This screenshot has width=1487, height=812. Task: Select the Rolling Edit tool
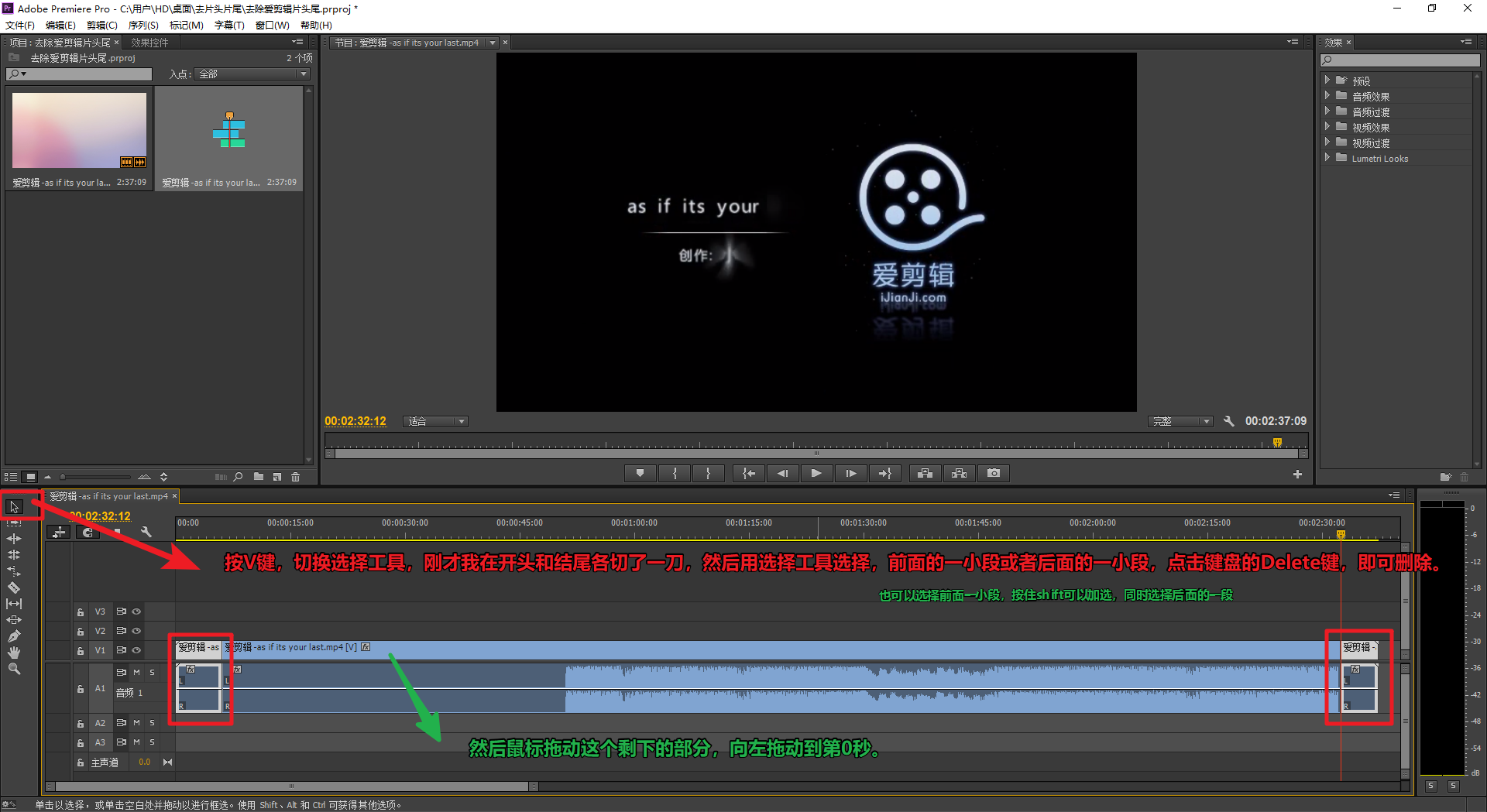coord(14,554)
